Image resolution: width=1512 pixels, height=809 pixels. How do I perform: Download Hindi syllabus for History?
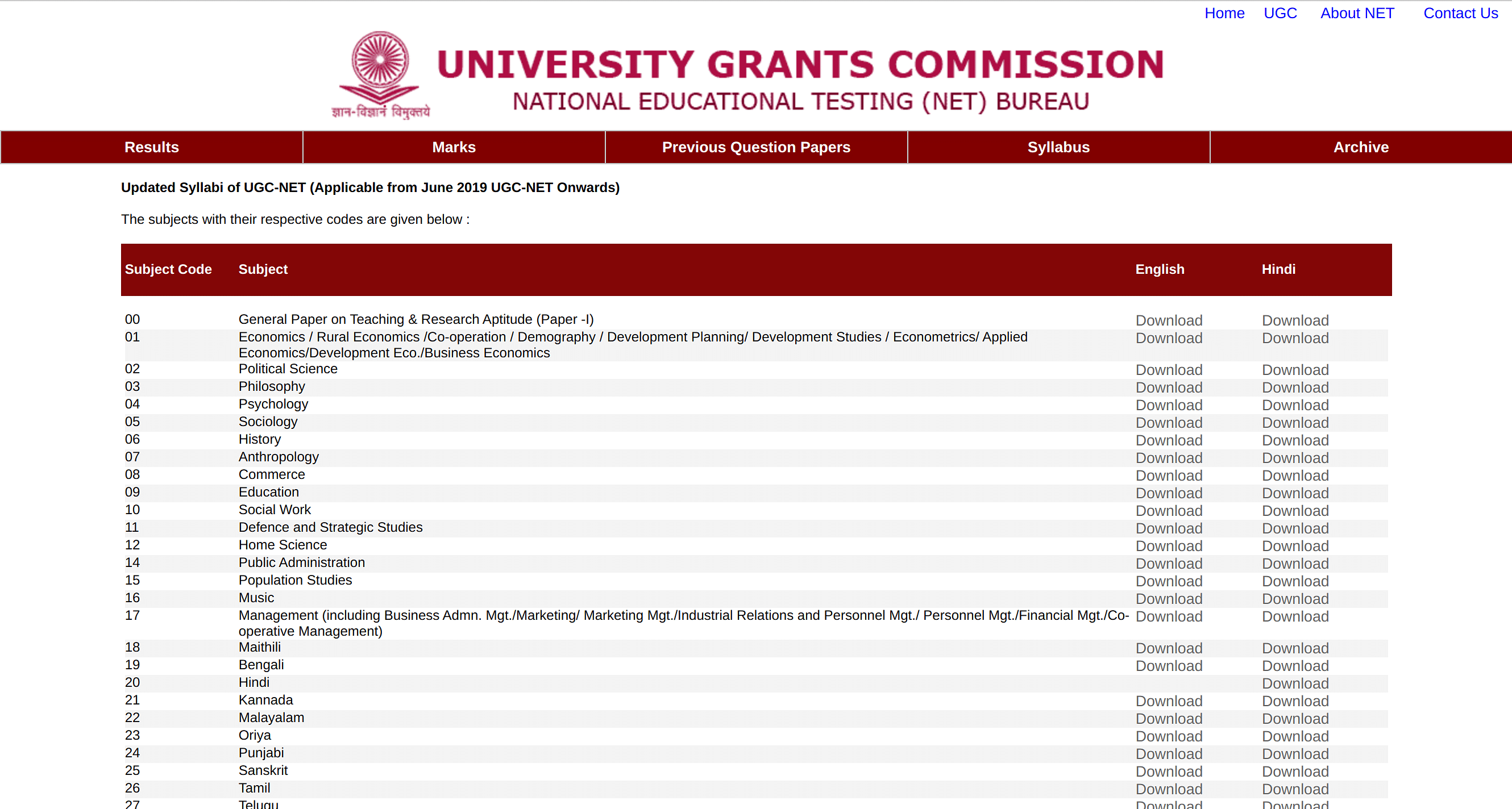(x=1295, y=440)
